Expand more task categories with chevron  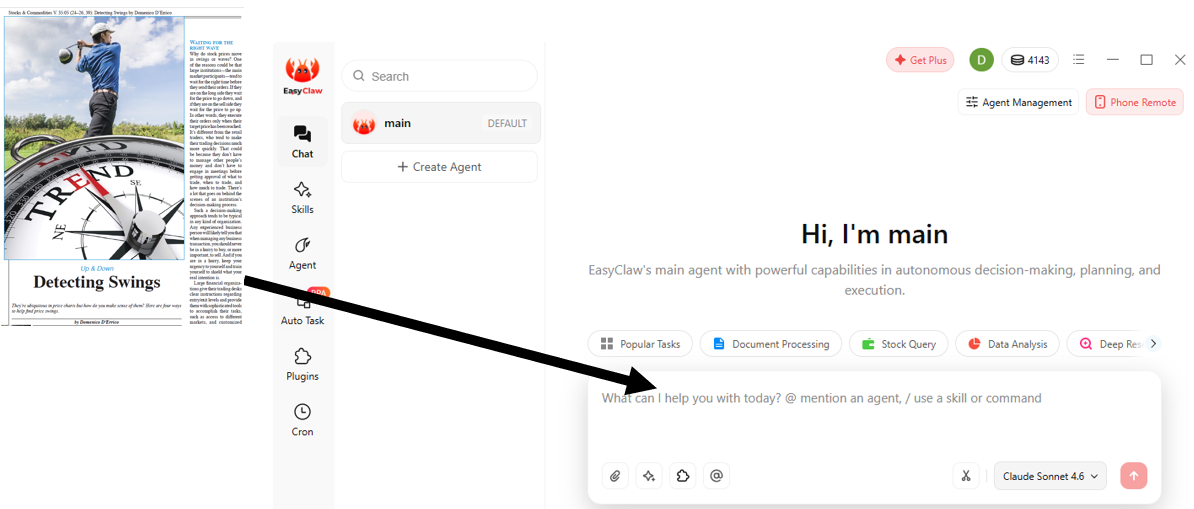click(1154, 344)
